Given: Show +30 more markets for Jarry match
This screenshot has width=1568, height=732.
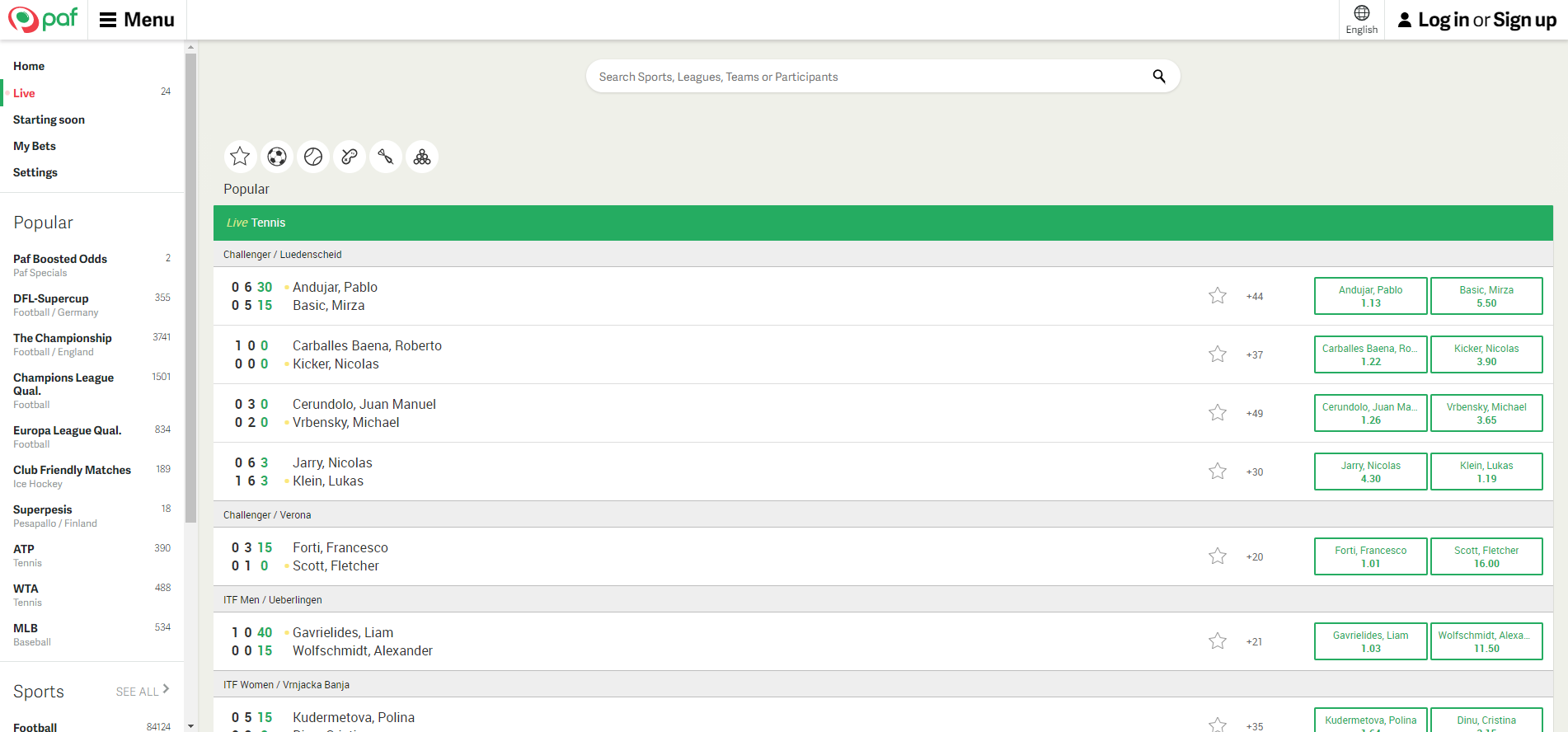Looking at the screenshot, I should click(1255, 472).
